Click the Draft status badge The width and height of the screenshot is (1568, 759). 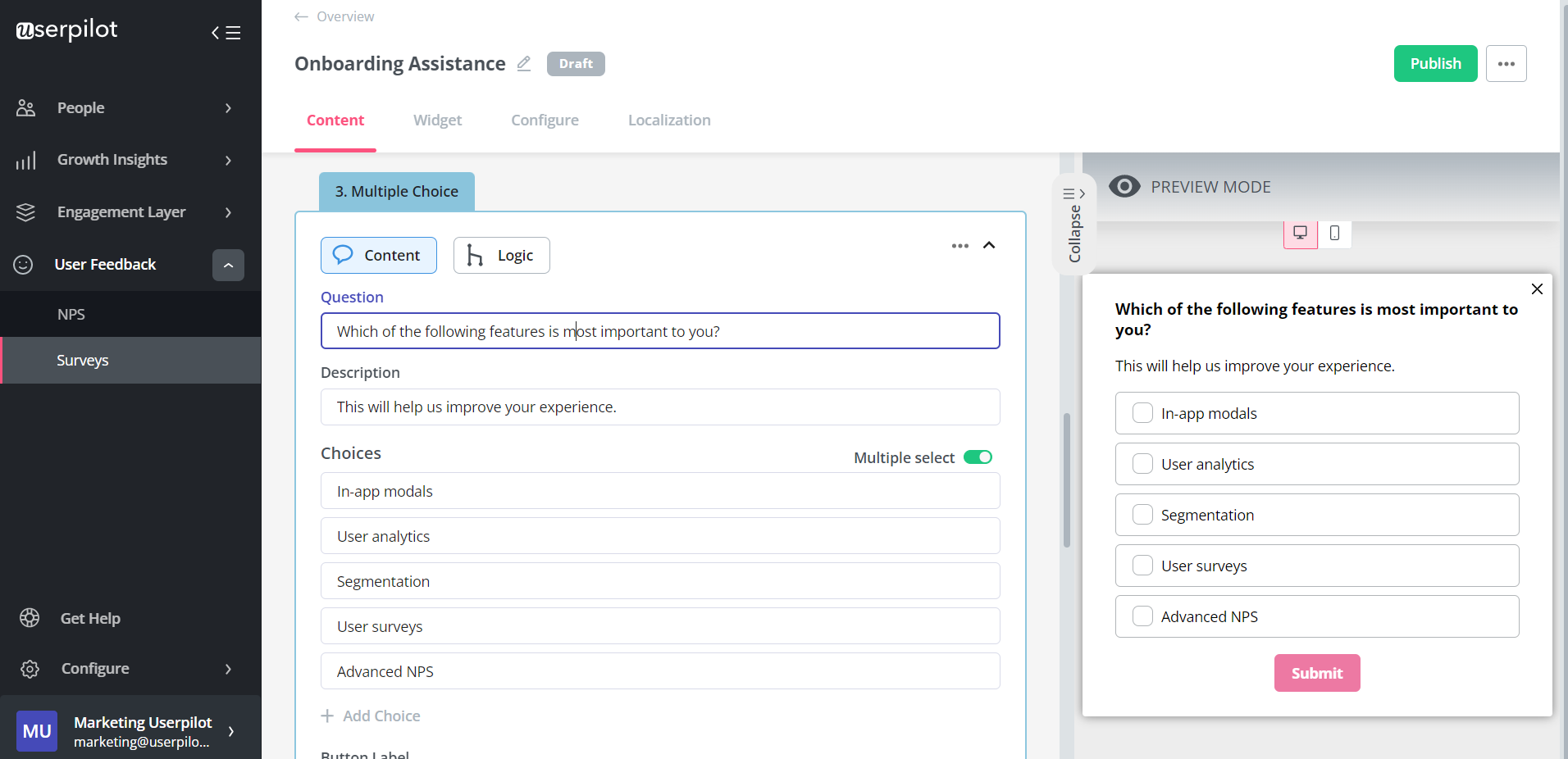[x=576, y=64]
